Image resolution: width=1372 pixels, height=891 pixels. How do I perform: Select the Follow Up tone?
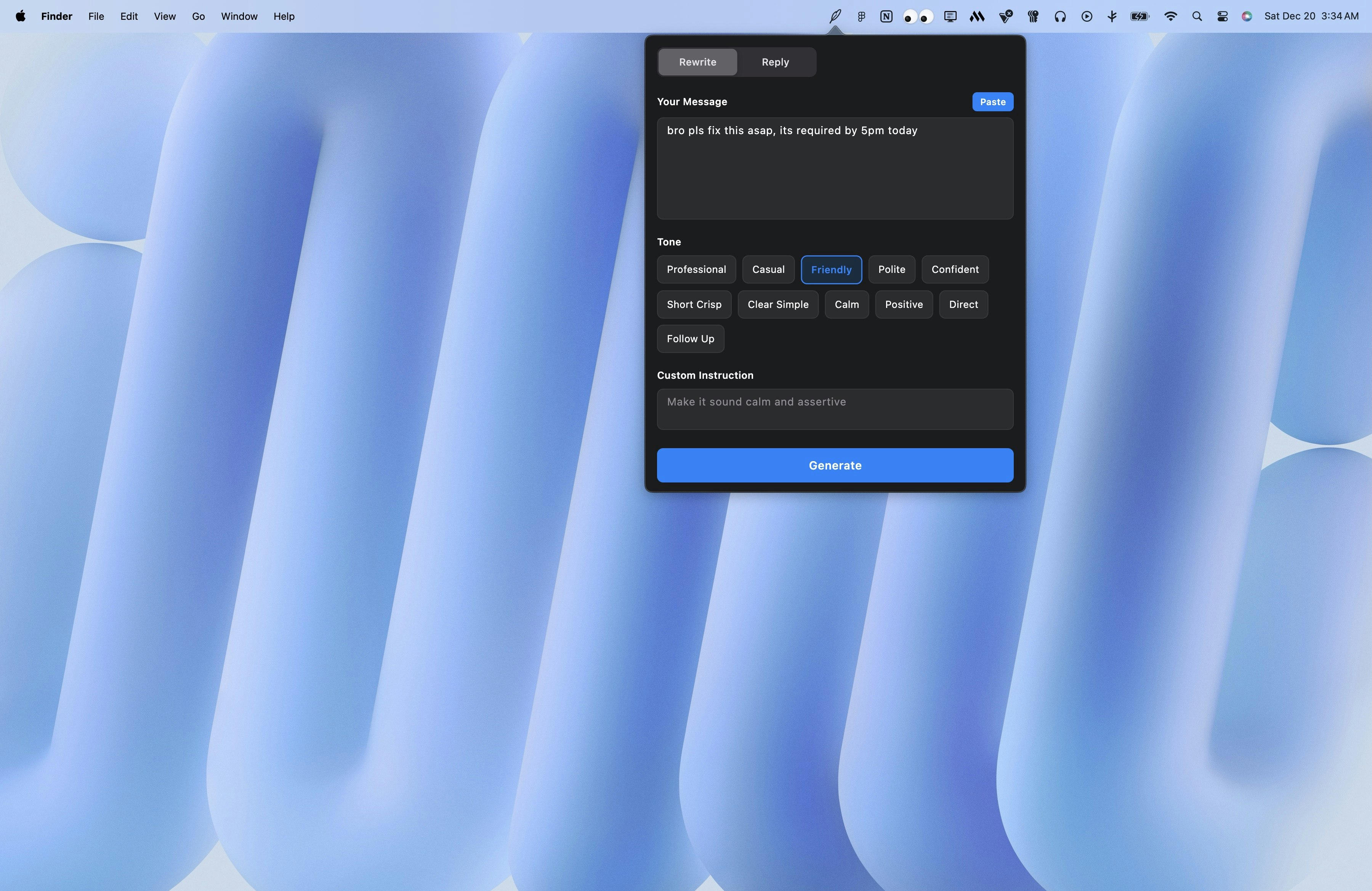[x=690, y=338]
